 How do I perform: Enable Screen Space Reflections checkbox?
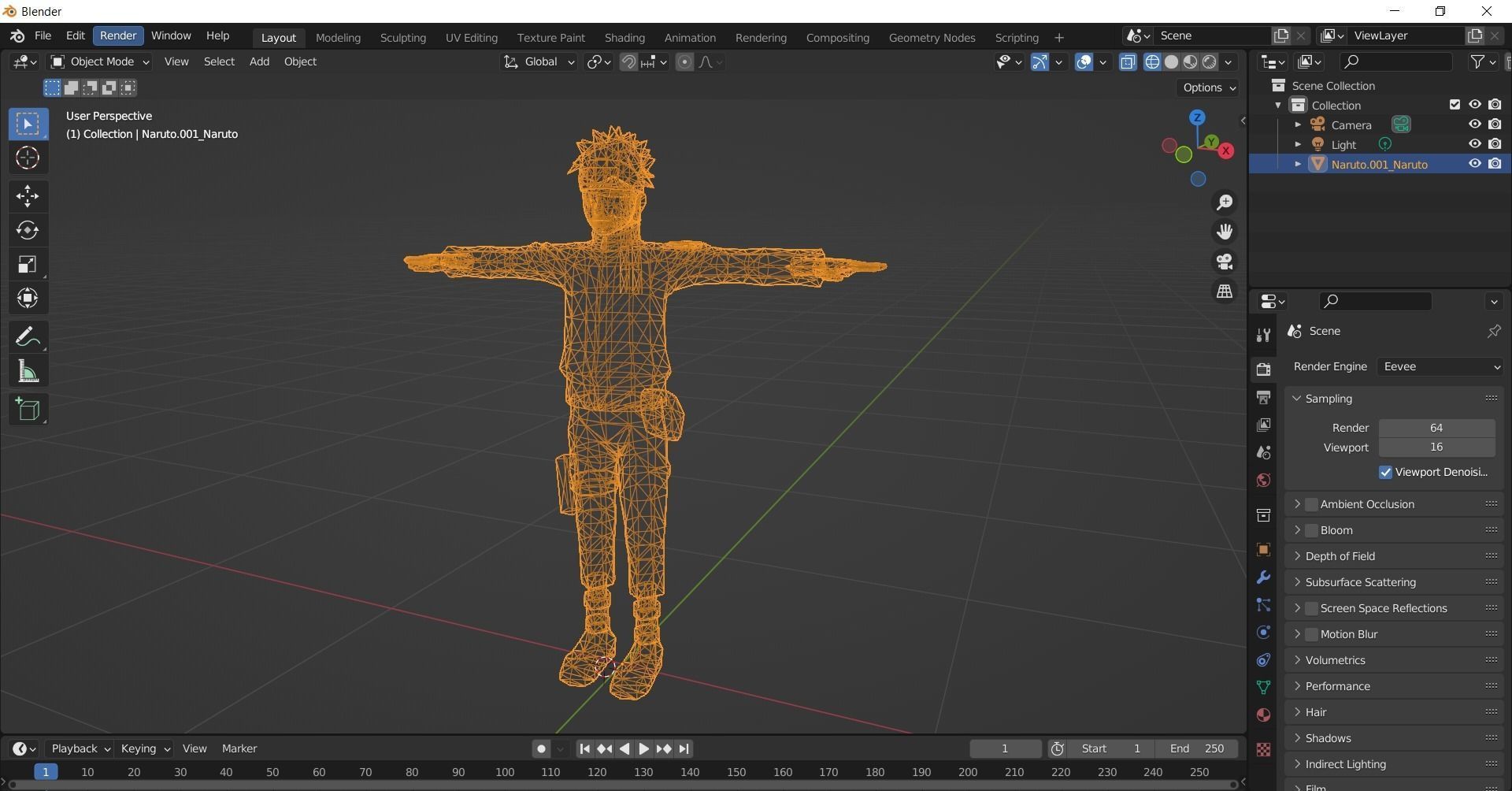[1311, 608]
